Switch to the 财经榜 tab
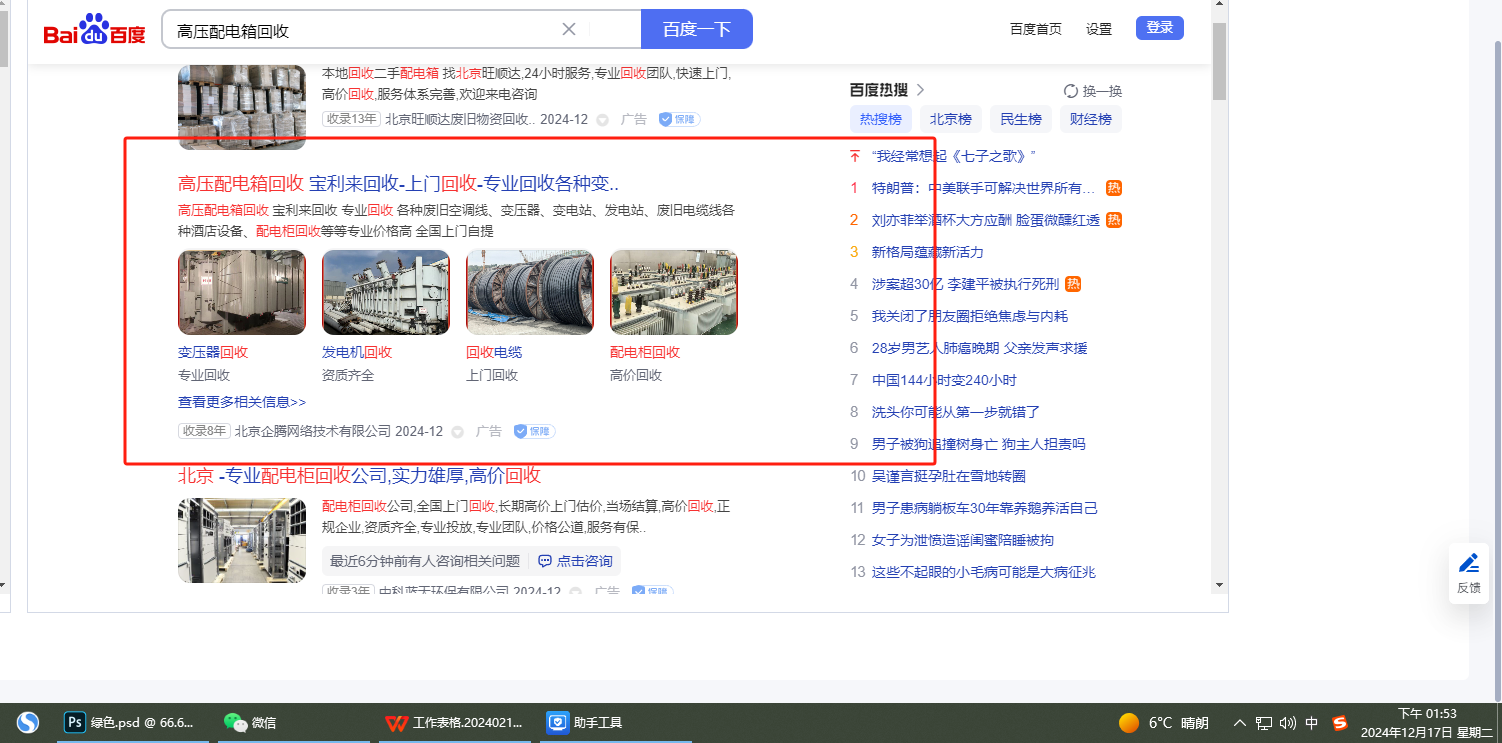The image size is (1502, 743). [x=1090, y=119]
